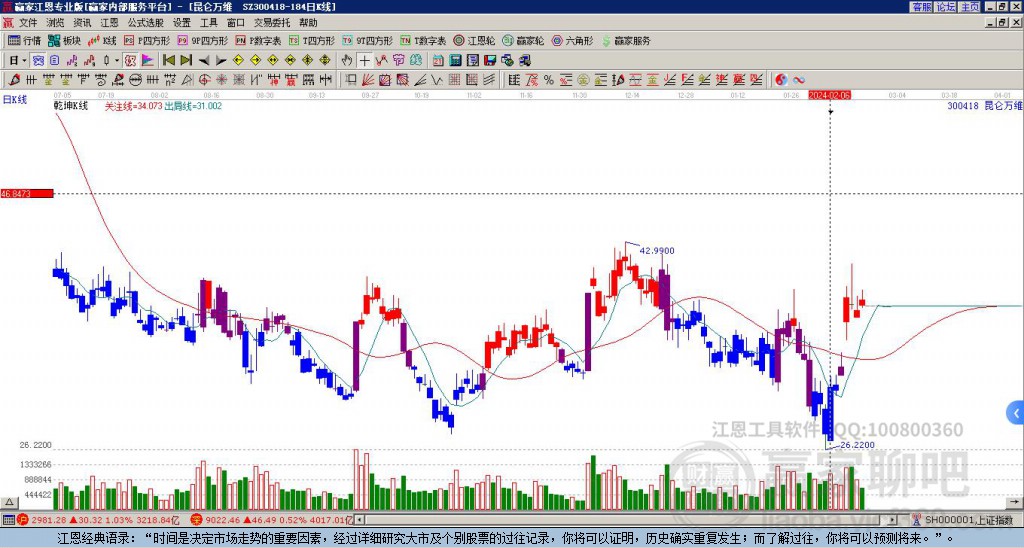Click the truck icon in toolbar

click(524, 61)
